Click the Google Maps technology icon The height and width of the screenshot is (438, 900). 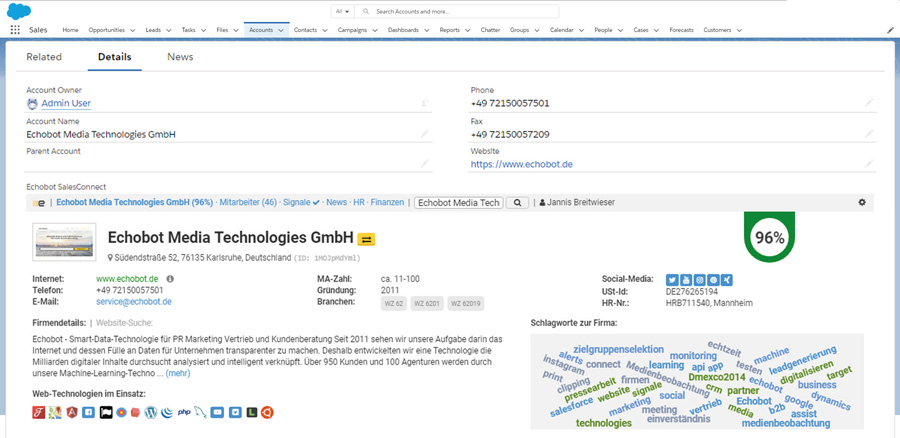(55, 412)
